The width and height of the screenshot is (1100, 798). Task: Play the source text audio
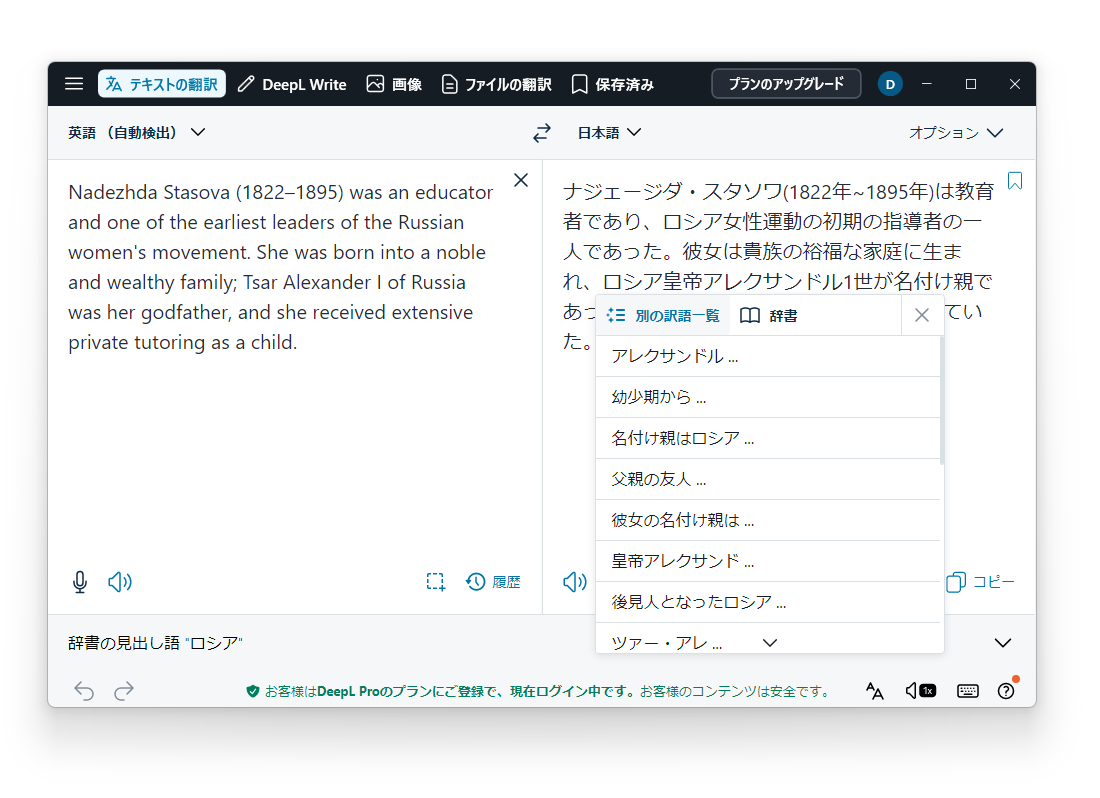pyautogui.click(x=120, y=581)
